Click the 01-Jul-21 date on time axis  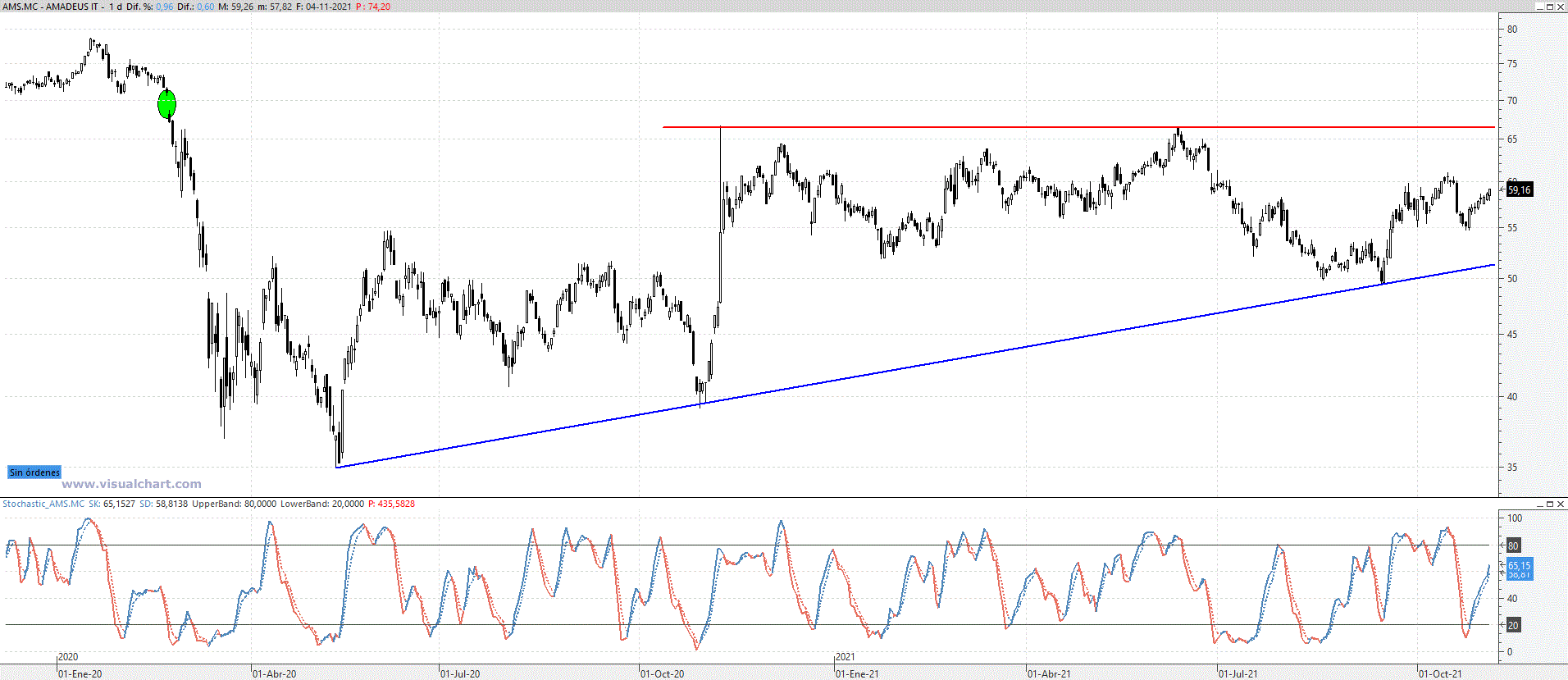(1238, 674)
